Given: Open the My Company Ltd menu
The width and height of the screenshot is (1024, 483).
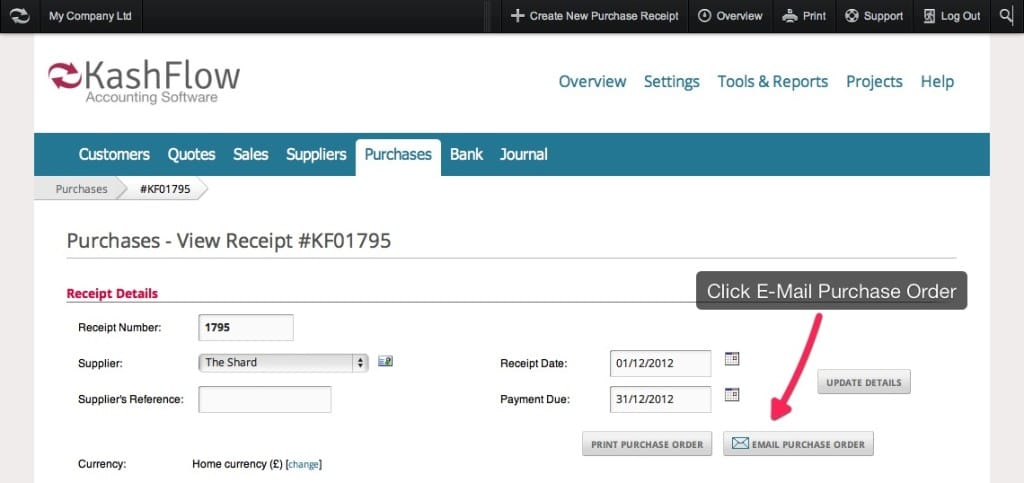Looking at the screenshot, I should pyautogui.click(x=90, y=16).
